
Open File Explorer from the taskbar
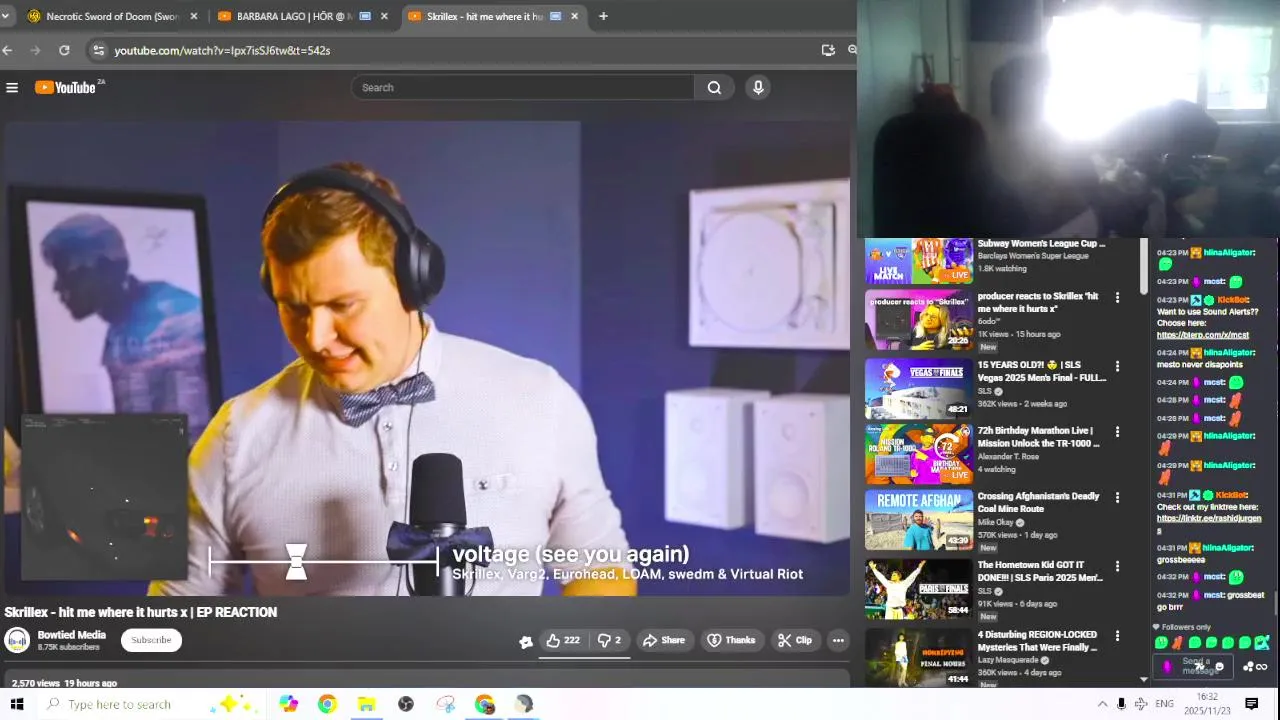(x=366, y=704)
